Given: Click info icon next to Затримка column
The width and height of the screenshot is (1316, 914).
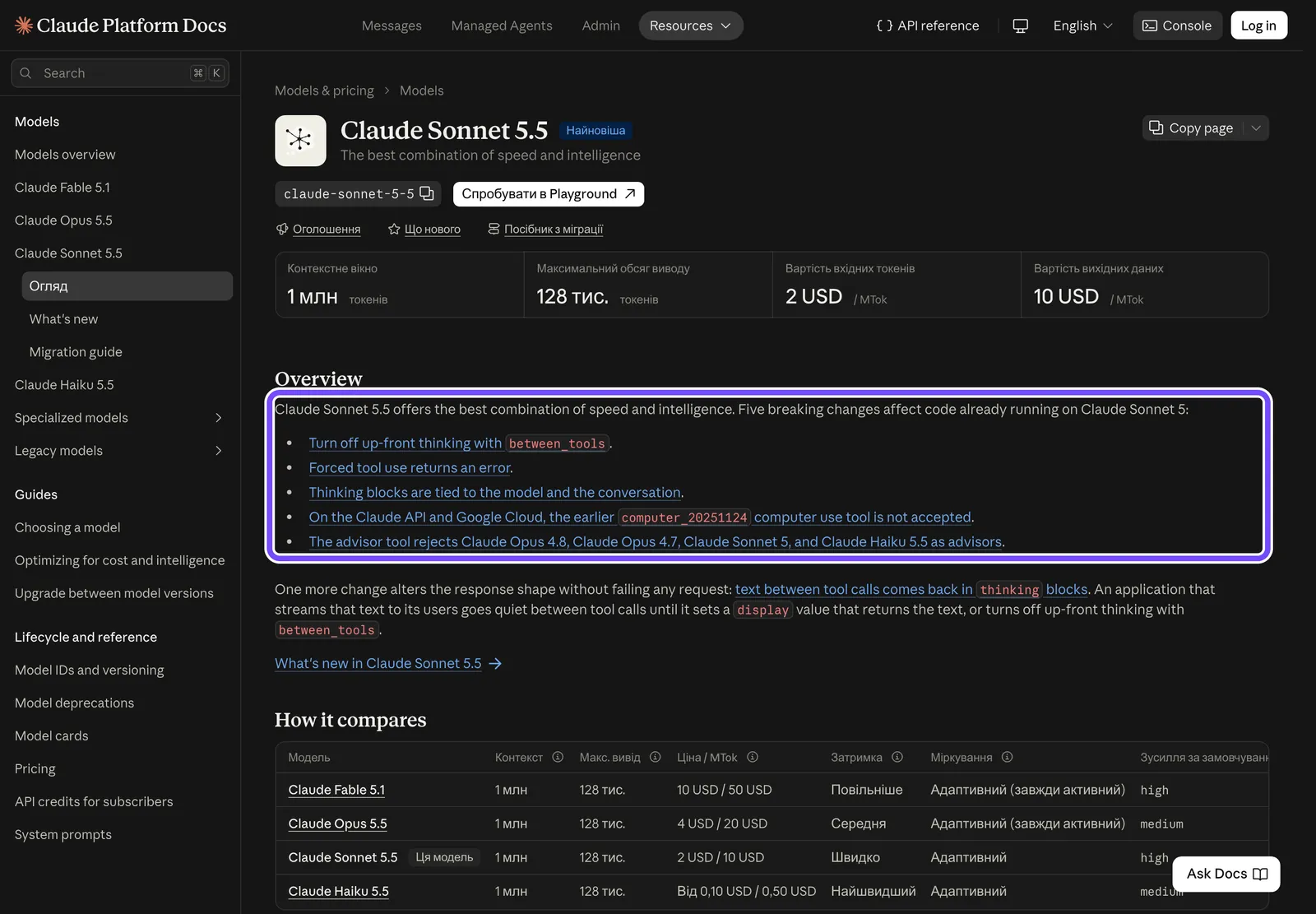Looking at the screenshot, I should (x=897, y=757).
